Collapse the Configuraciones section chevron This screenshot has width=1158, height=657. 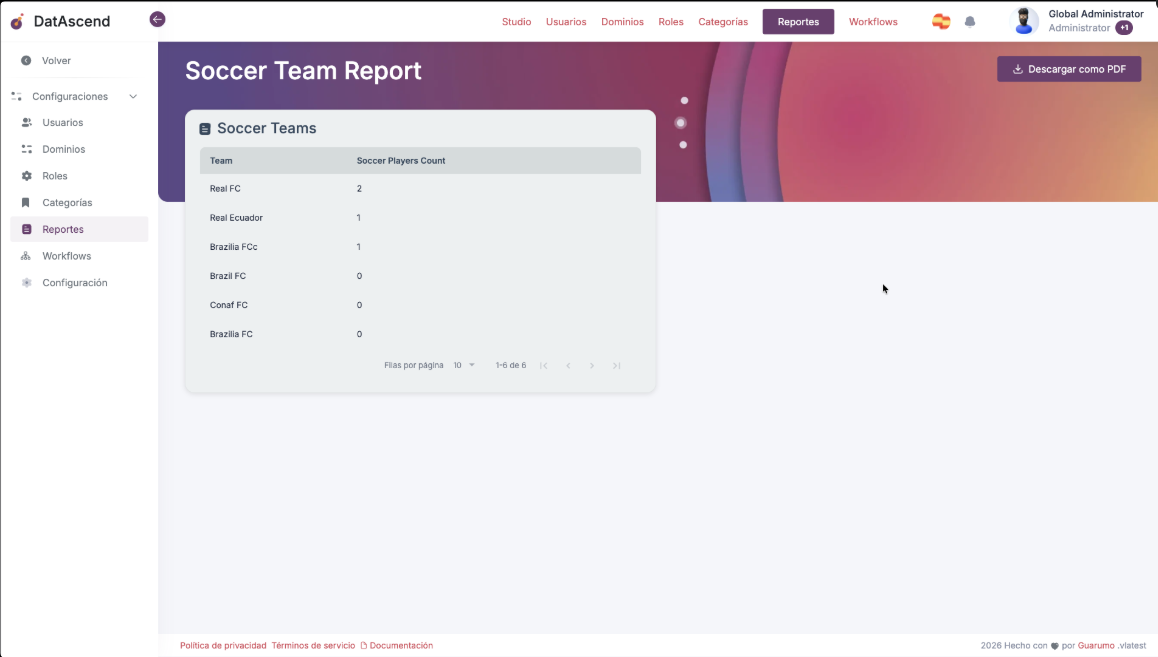[133, 97]
